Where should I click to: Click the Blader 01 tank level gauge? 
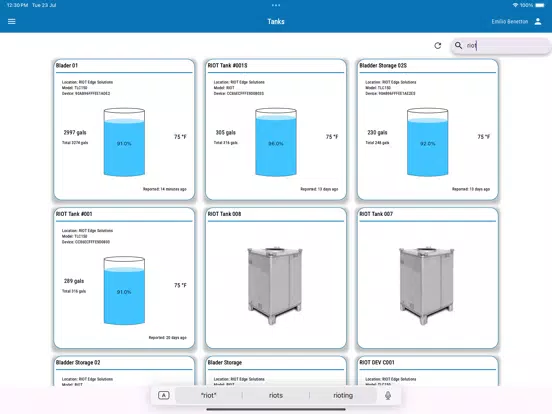pyautogui.click(x=124, y=142)
